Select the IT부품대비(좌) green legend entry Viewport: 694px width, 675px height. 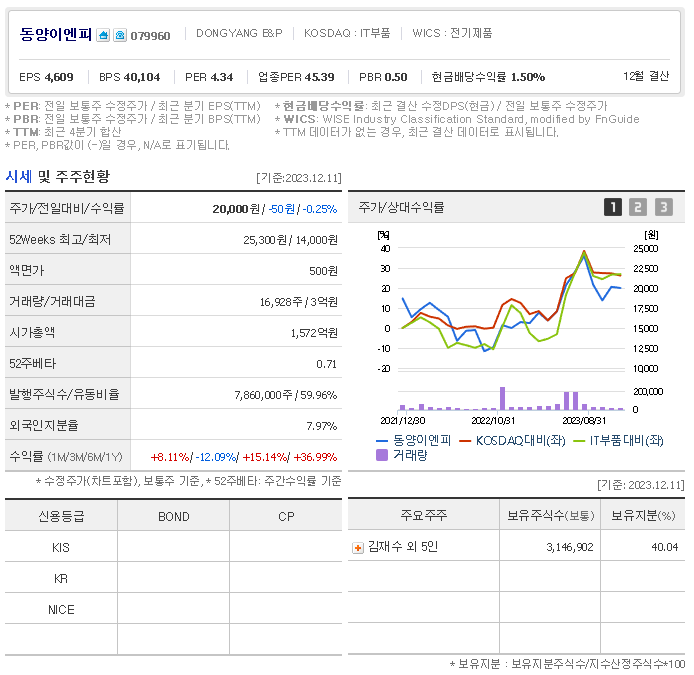pyautogui.click(x=618, y=440)
